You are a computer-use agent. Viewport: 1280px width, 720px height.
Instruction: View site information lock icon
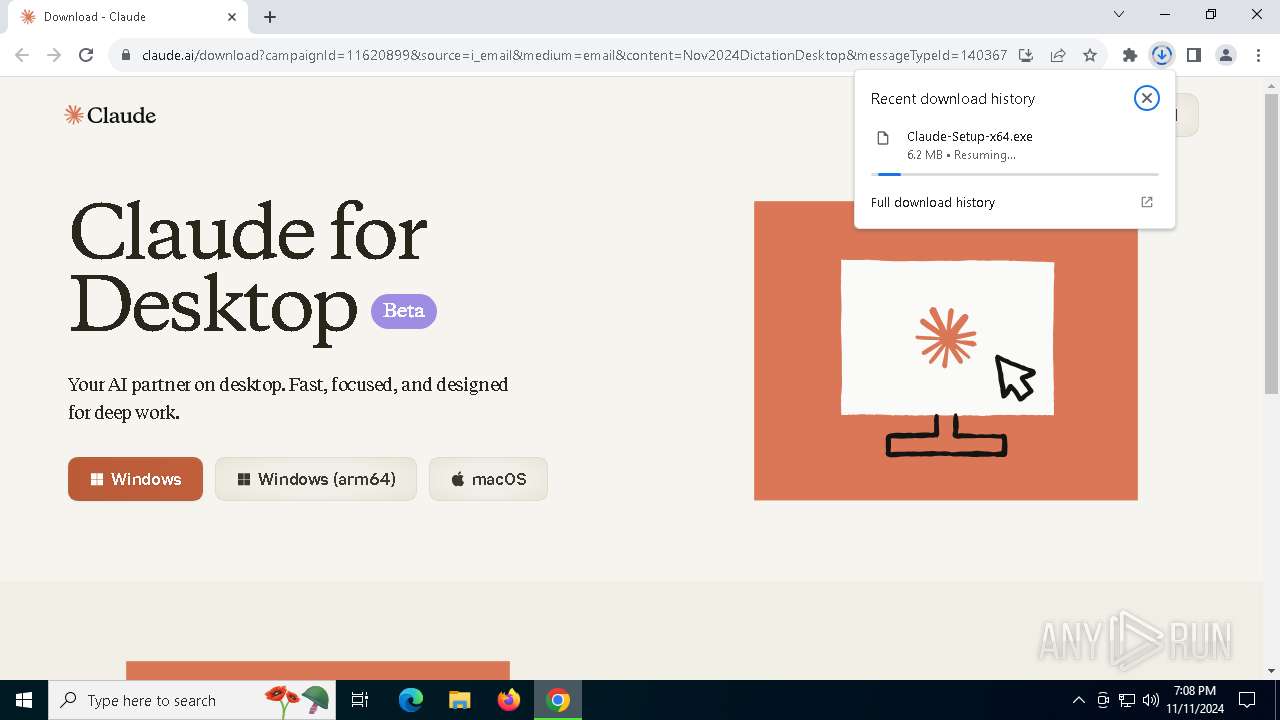point(125,55)
